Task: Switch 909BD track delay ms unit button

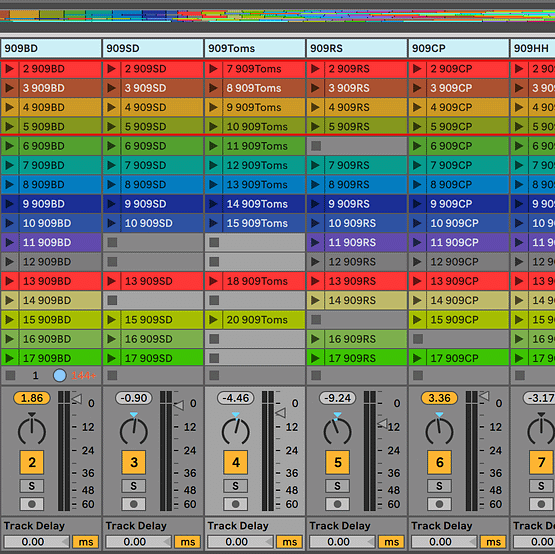Action: 86,542
